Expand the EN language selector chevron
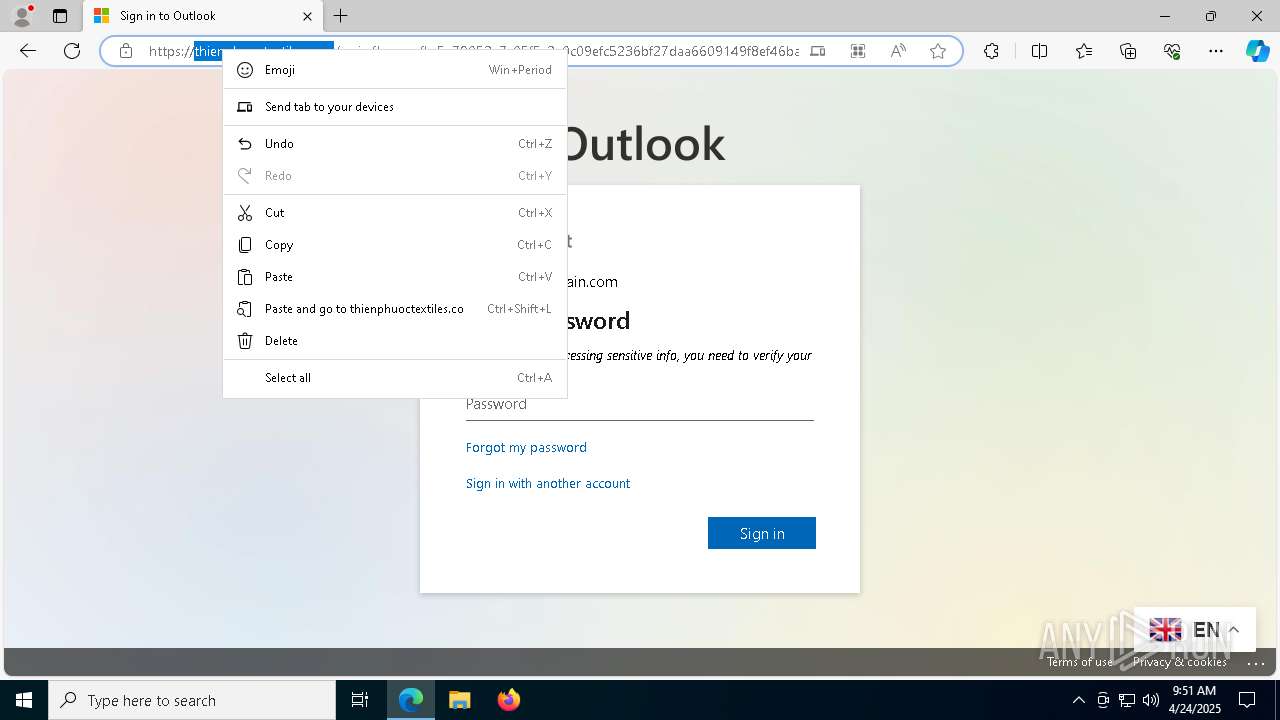This screenshot has height=720, width=1280. pyautogui.click(x=1234, y=630)
